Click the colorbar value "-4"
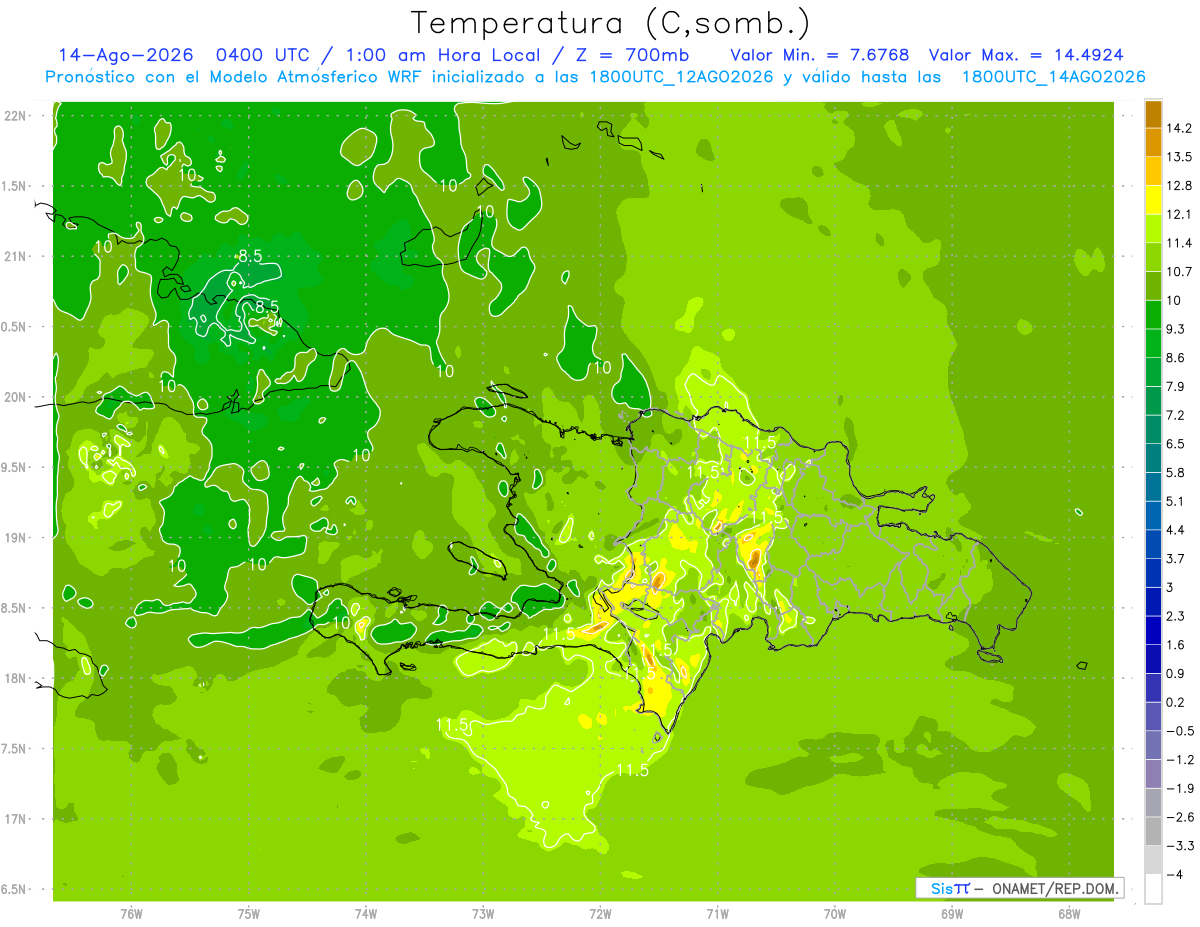 coord(1174,874)
